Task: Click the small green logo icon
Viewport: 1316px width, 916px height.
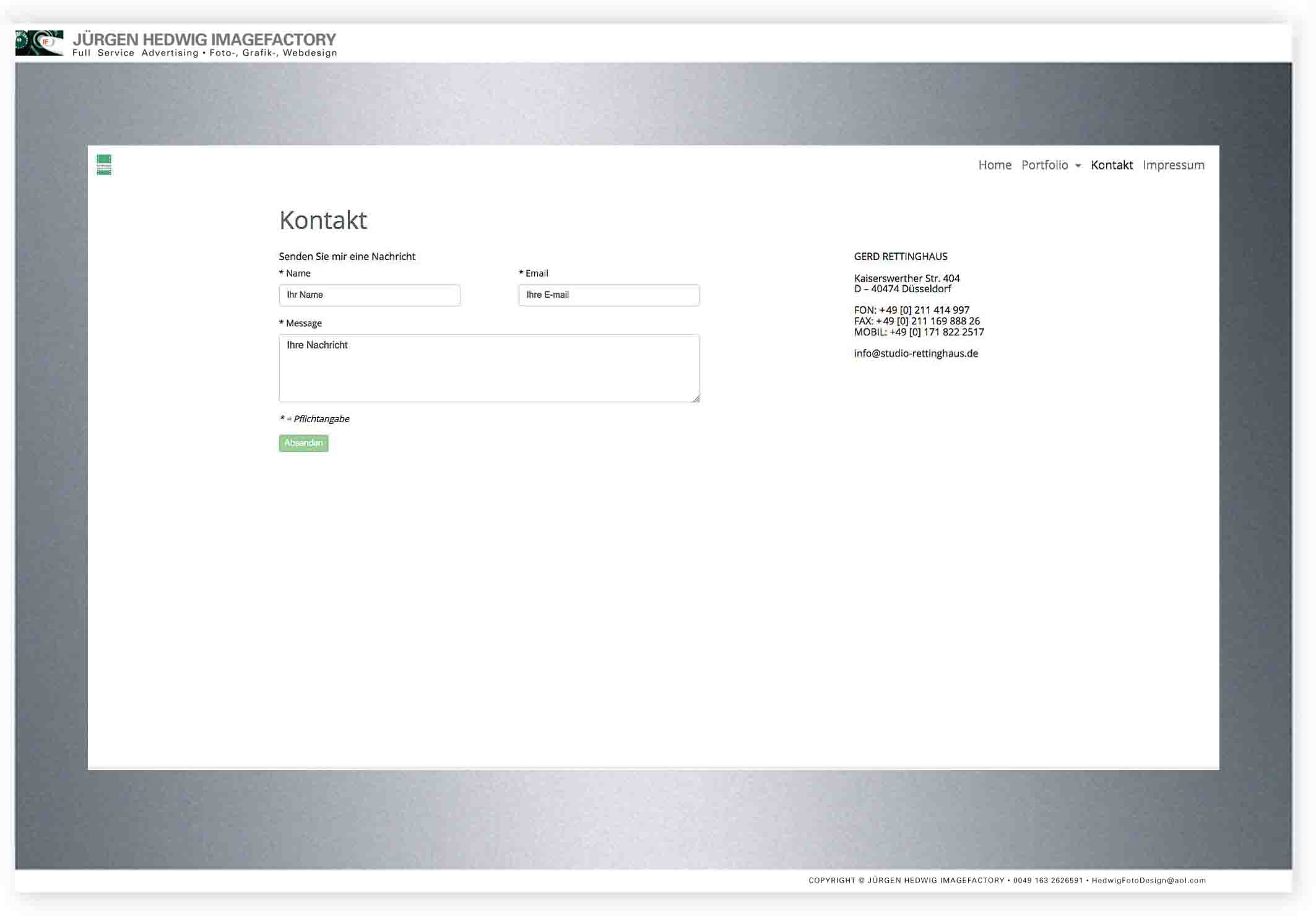Action: click(104, 165)
